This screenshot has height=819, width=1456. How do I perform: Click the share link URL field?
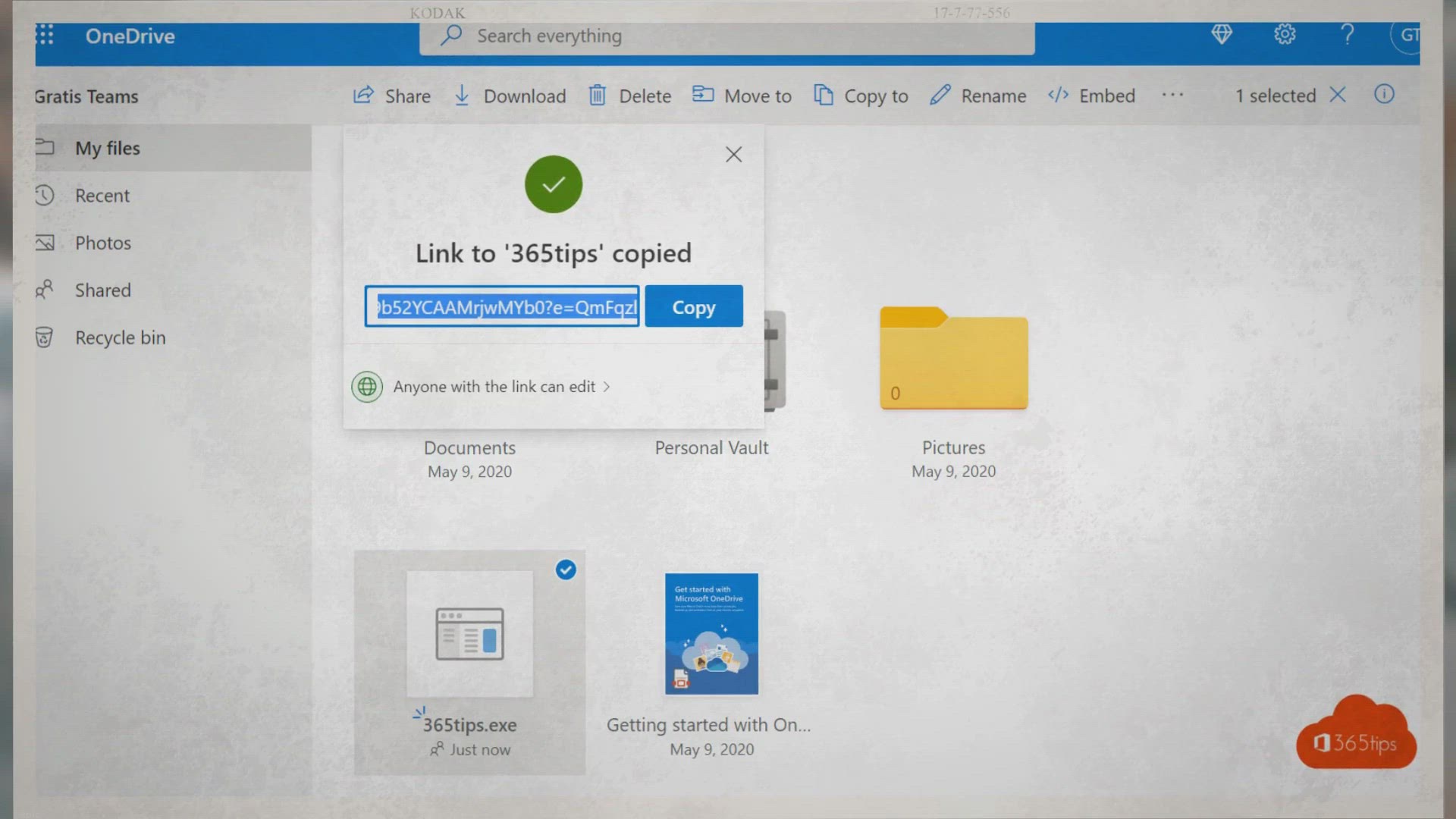tap(502, 306)
